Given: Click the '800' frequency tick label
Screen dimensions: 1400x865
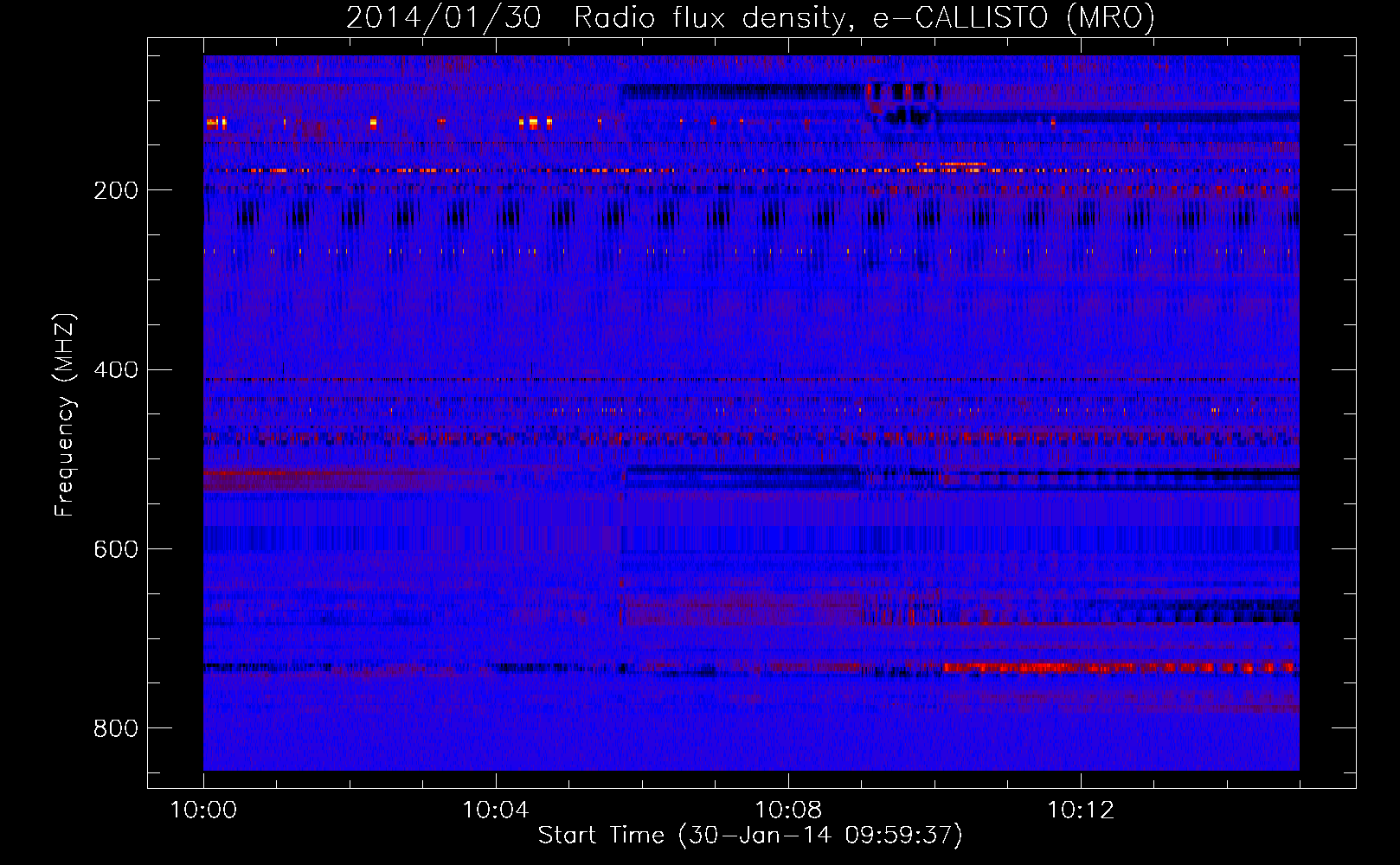Looking at the screenshot, I should [116, 728].
